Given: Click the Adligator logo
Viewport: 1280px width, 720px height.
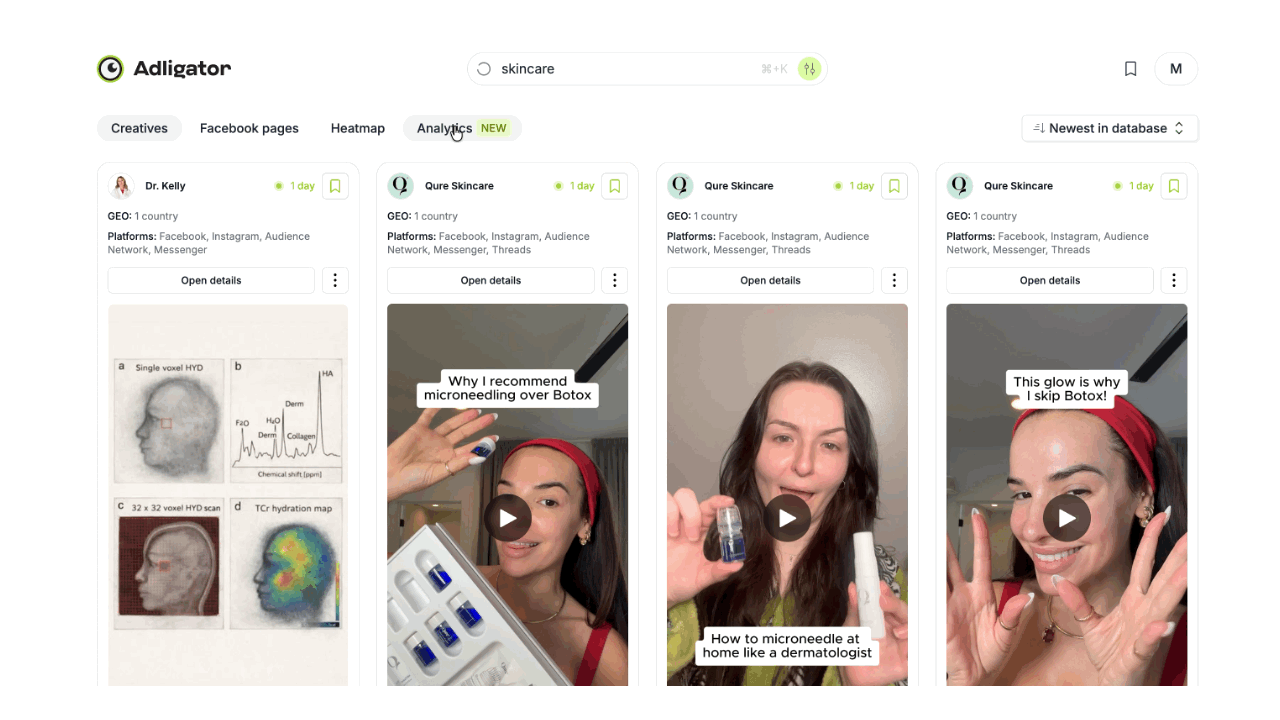Looking at the screenshot, I should pyautogui.click(x=164, y=68).
